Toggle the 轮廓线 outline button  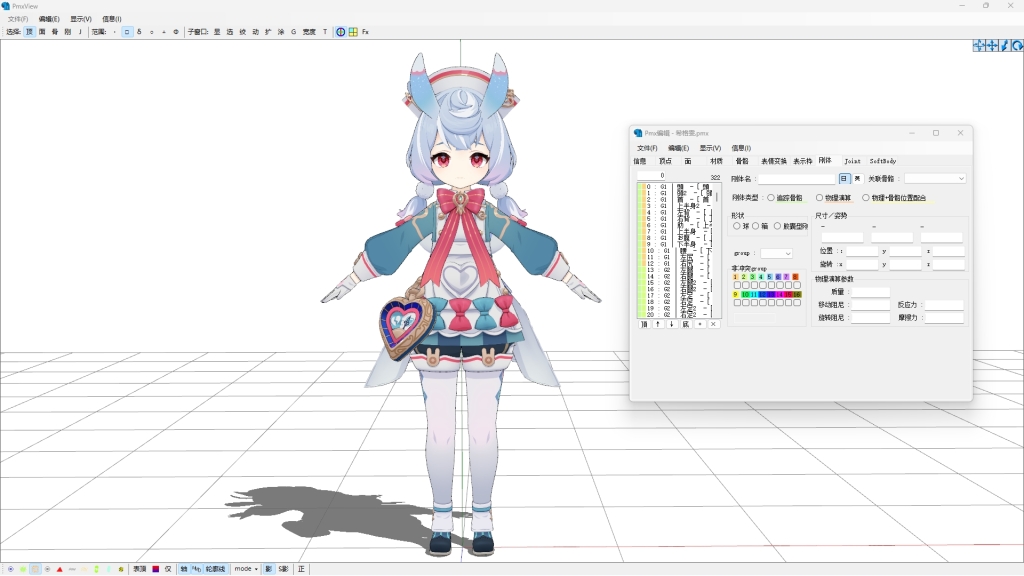pos(216,569)
